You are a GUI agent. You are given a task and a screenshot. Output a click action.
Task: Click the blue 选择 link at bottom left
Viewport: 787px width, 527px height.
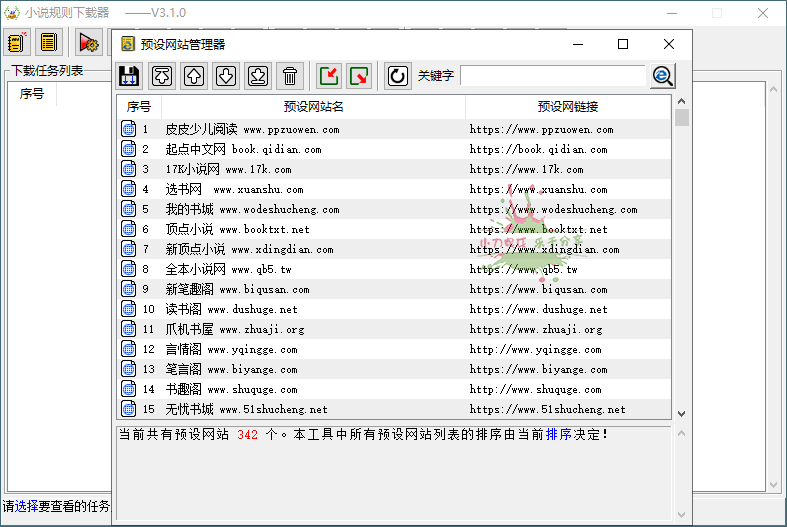[x=26, y=507]
